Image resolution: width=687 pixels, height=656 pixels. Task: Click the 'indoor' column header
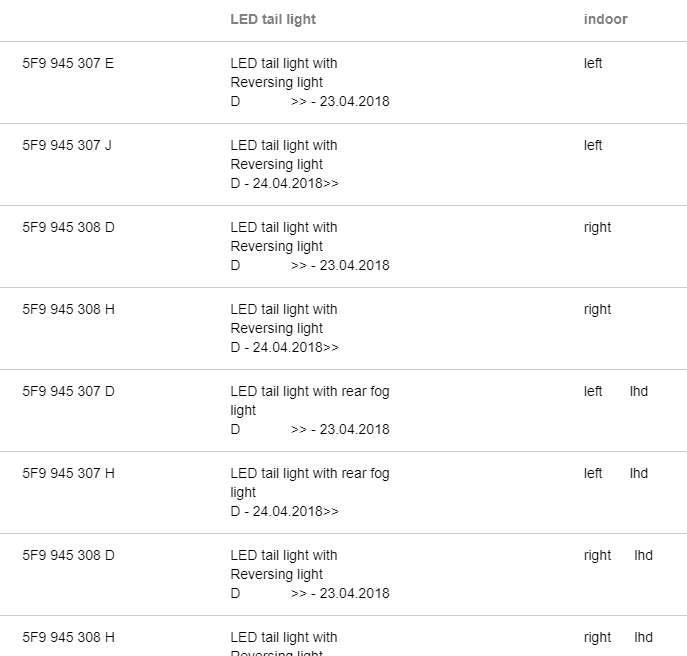[x=606, y=19]
